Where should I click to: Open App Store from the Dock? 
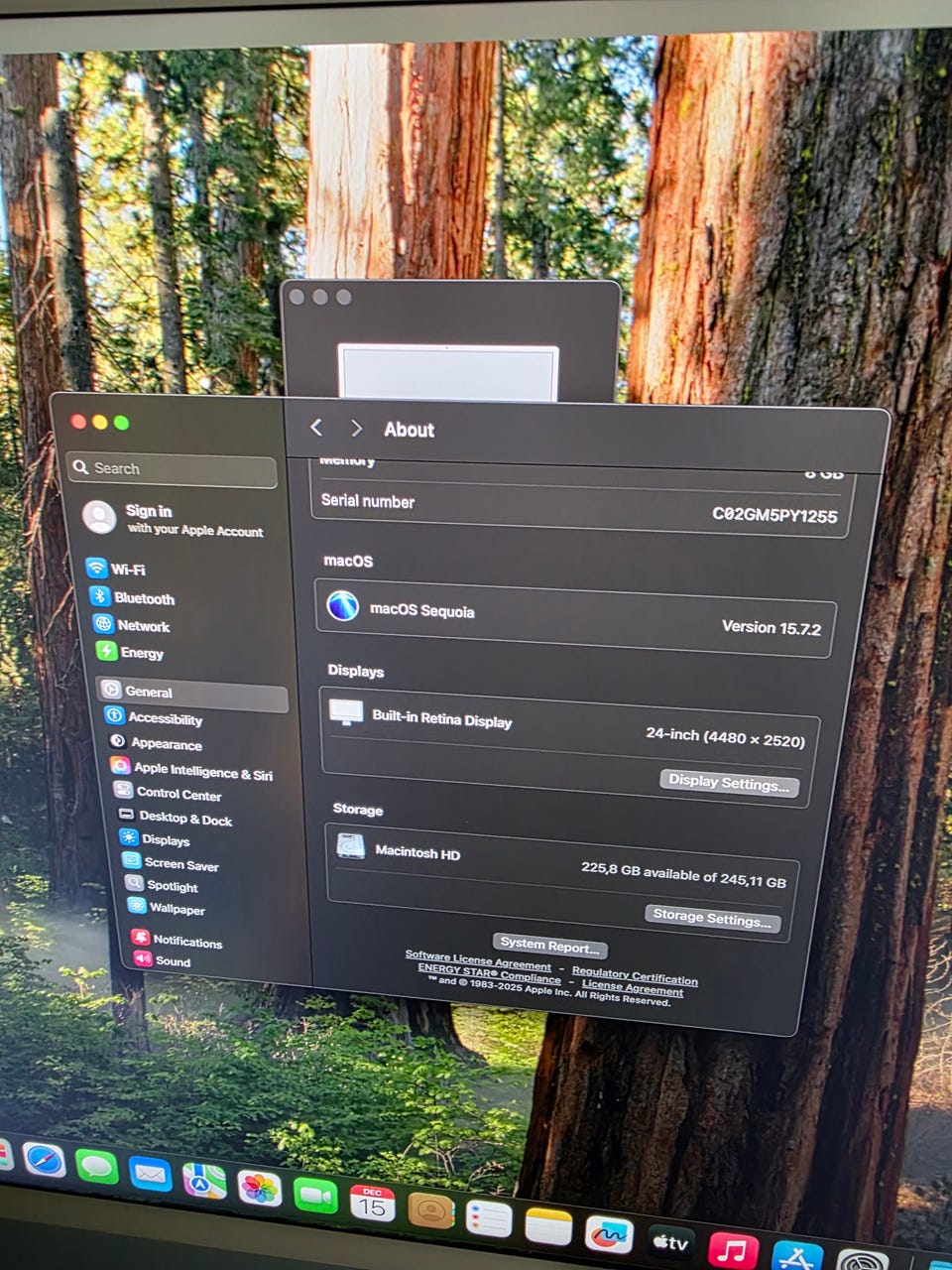[x=797, y=1256]
